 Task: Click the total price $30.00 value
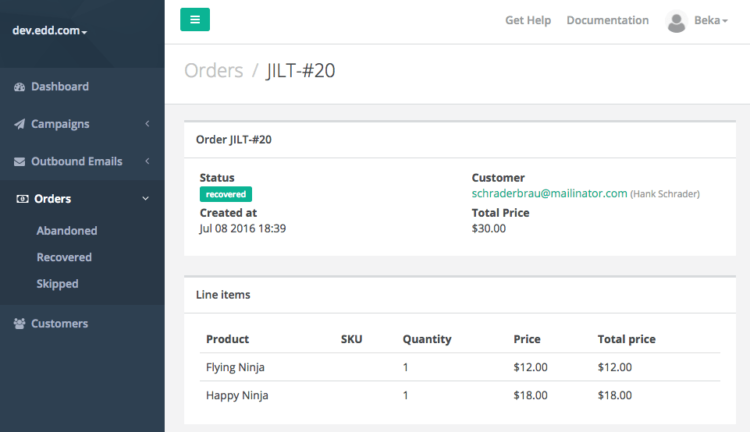[488, 229]
